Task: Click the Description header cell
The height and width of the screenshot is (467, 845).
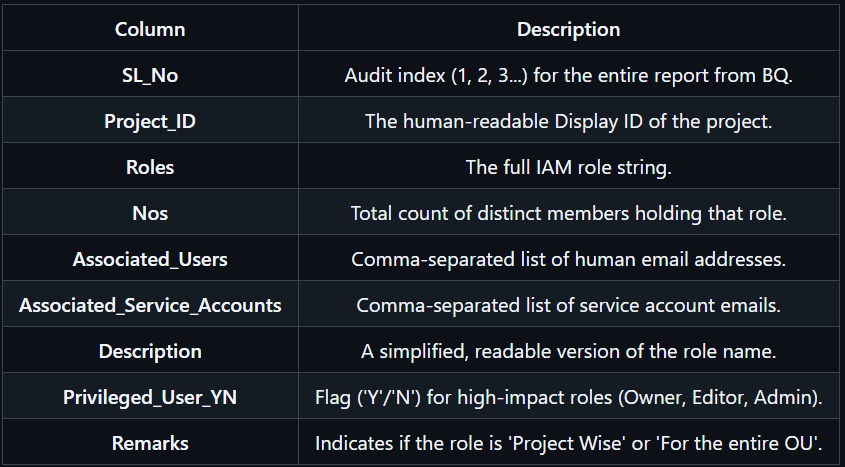Action: point(569,29)
